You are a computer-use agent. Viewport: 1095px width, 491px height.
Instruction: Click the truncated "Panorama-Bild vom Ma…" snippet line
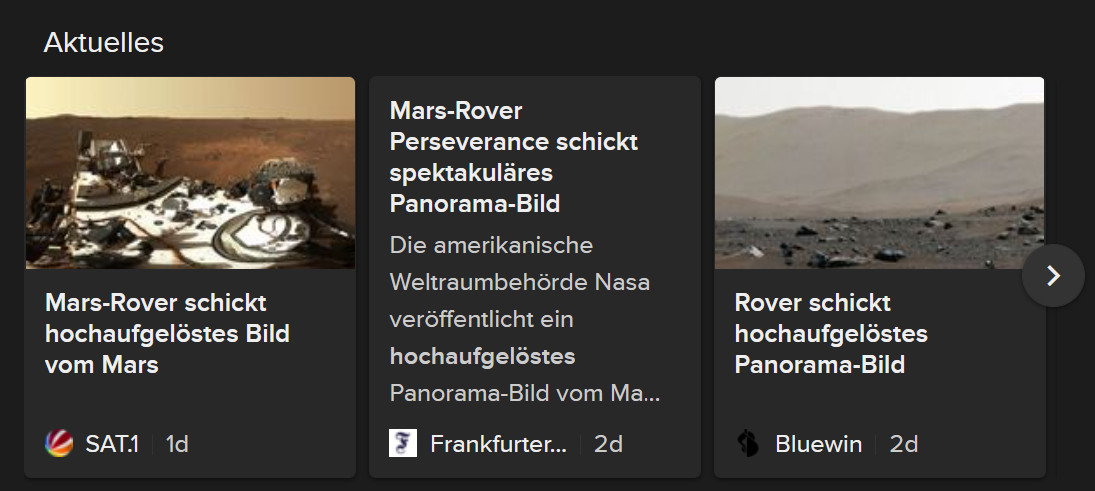525,393
